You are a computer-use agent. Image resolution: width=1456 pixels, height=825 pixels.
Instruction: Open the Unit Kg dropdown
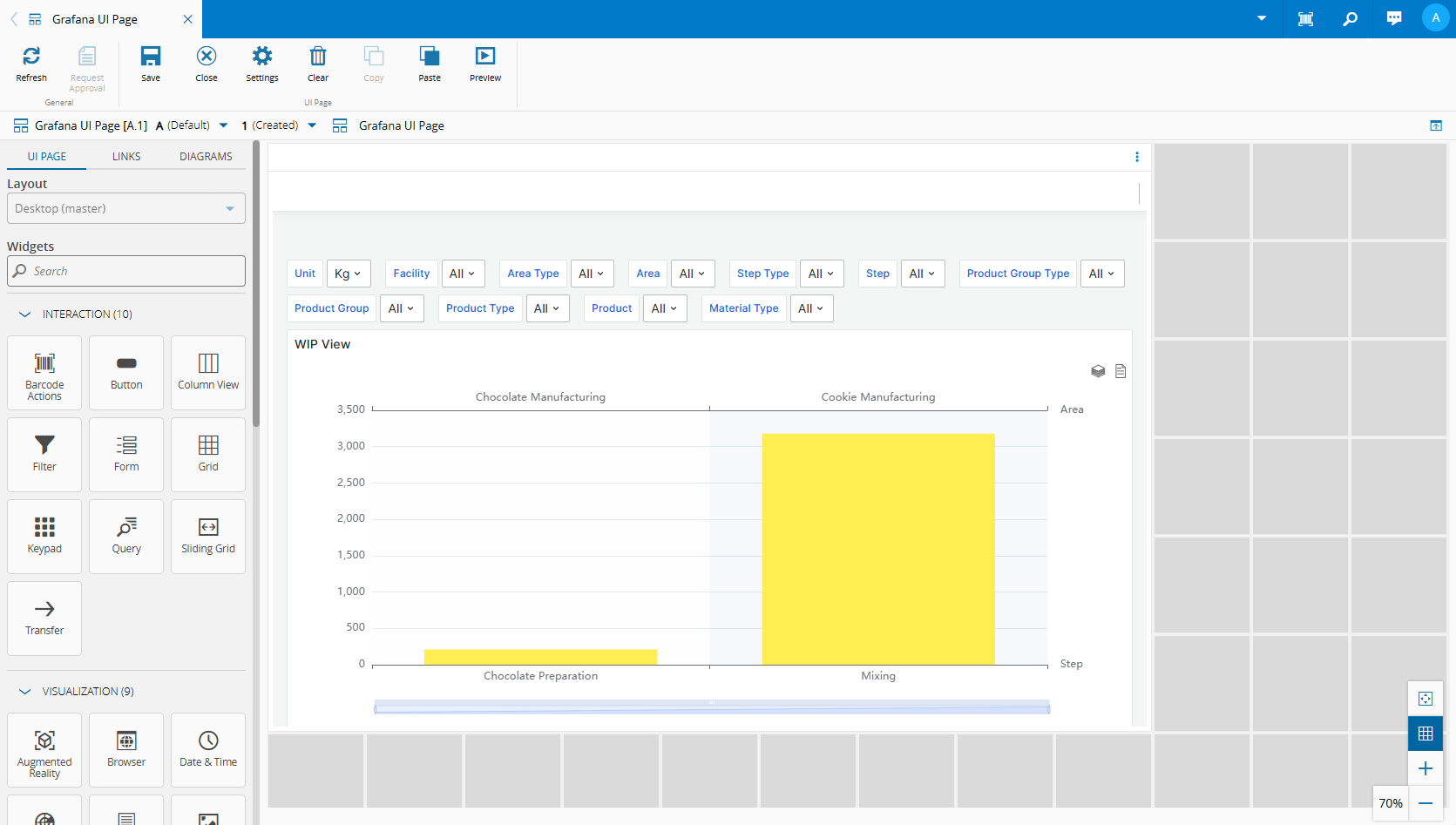349,274
